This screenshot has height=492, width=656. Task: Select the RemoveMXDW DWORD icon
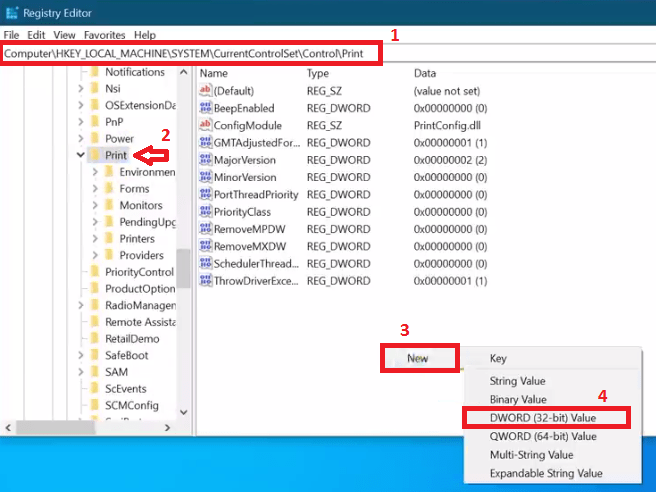click(205, 246)
